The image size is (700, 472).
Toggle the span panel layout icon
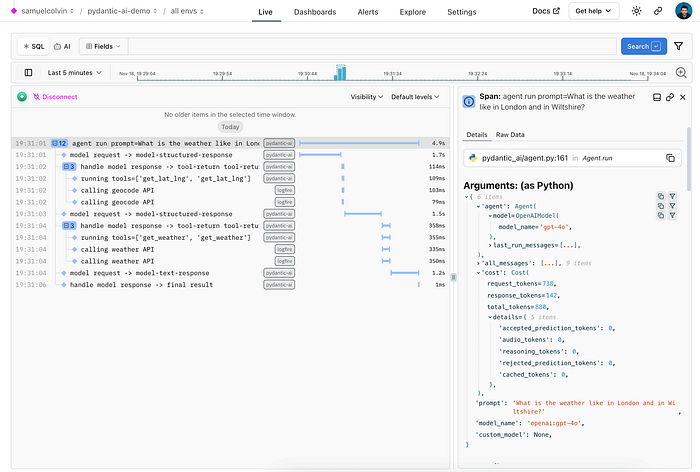click(656, 97)
